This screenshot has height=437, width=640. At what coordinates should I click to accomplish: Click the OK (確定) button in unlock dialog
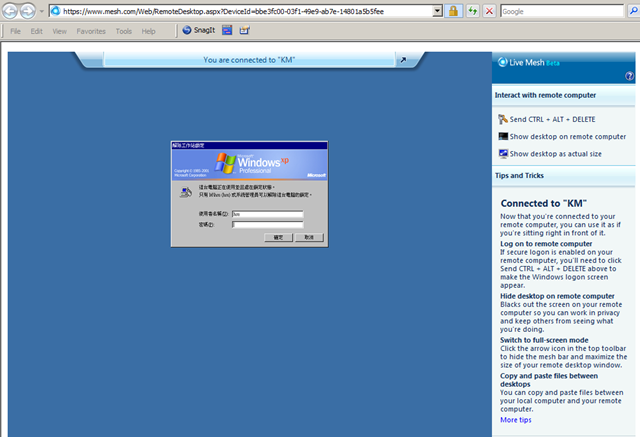coord(278,237)
